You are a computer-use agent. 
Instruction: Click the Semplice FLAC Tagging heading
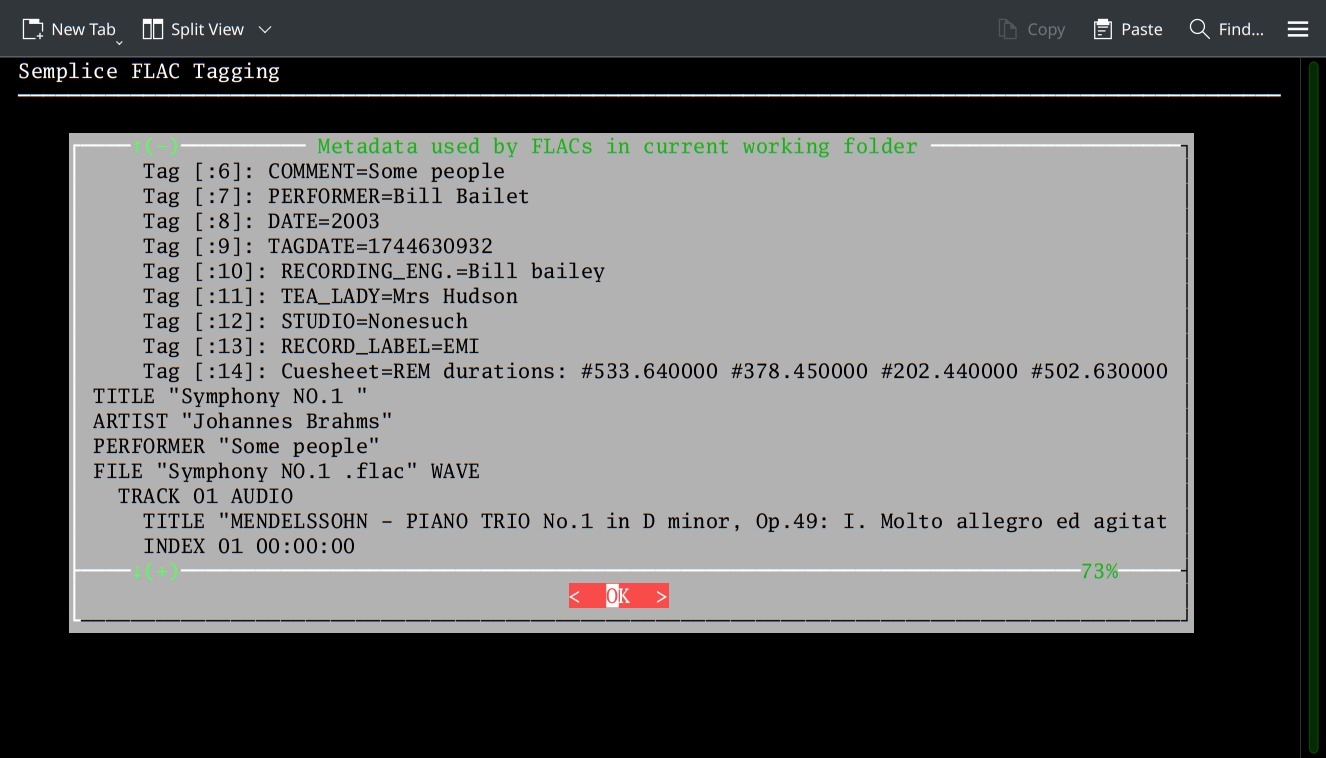[148, 71]
